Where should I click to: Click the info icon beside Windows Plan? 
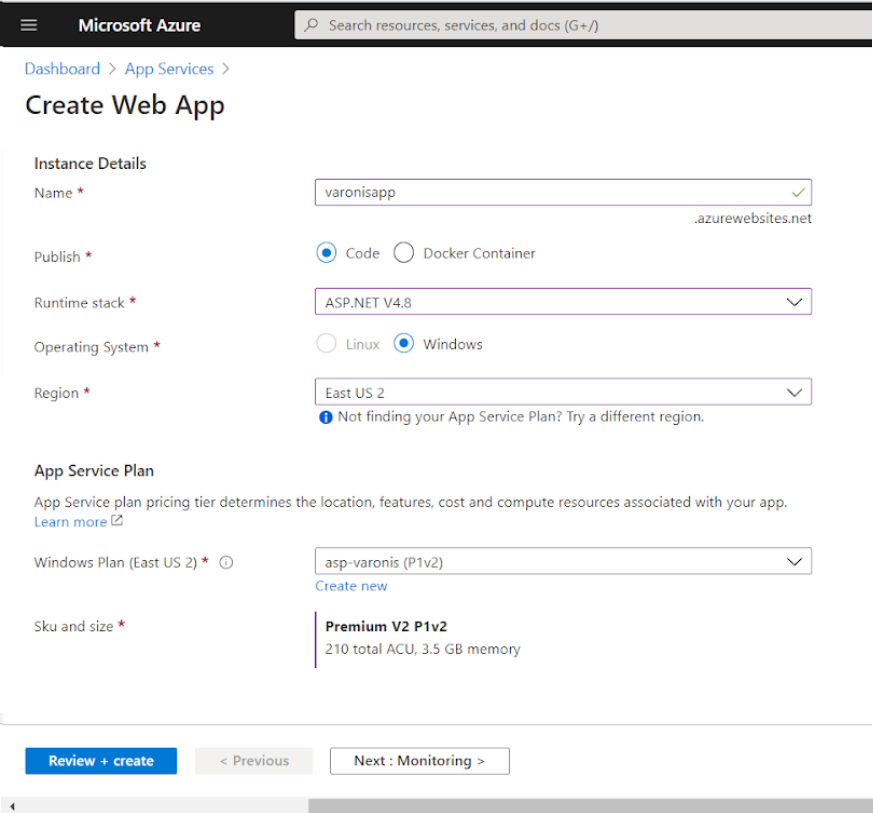[226, 562]
